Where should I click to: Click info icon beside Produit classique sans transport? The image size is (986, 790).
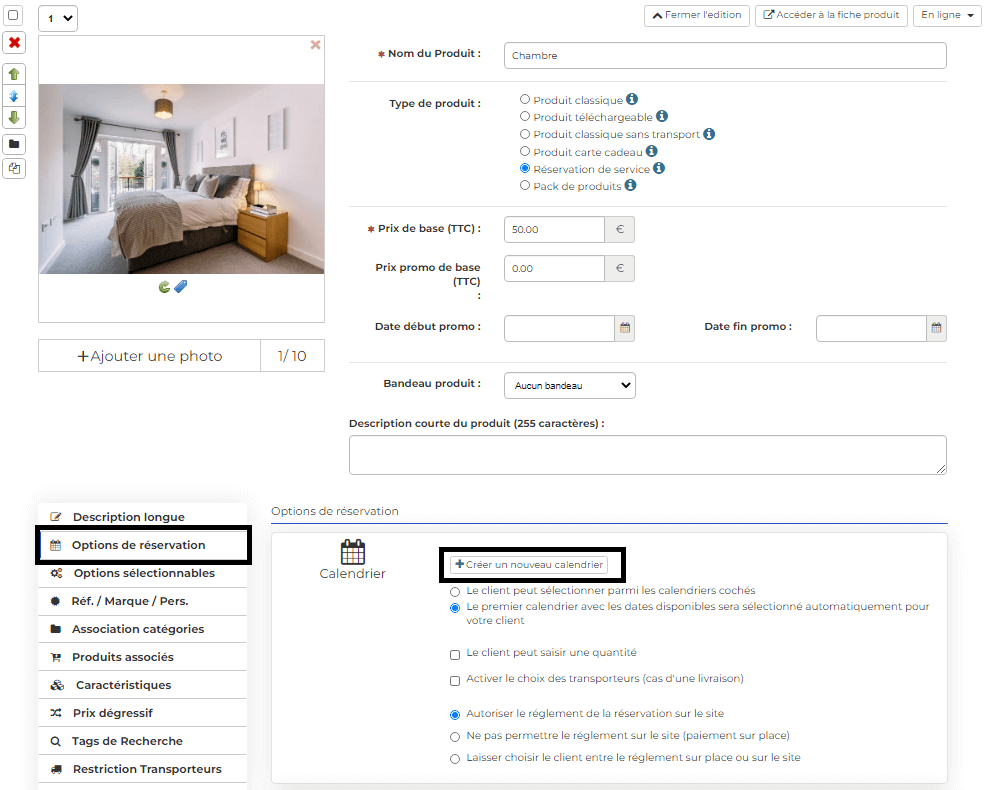click(x=709, y=133)
